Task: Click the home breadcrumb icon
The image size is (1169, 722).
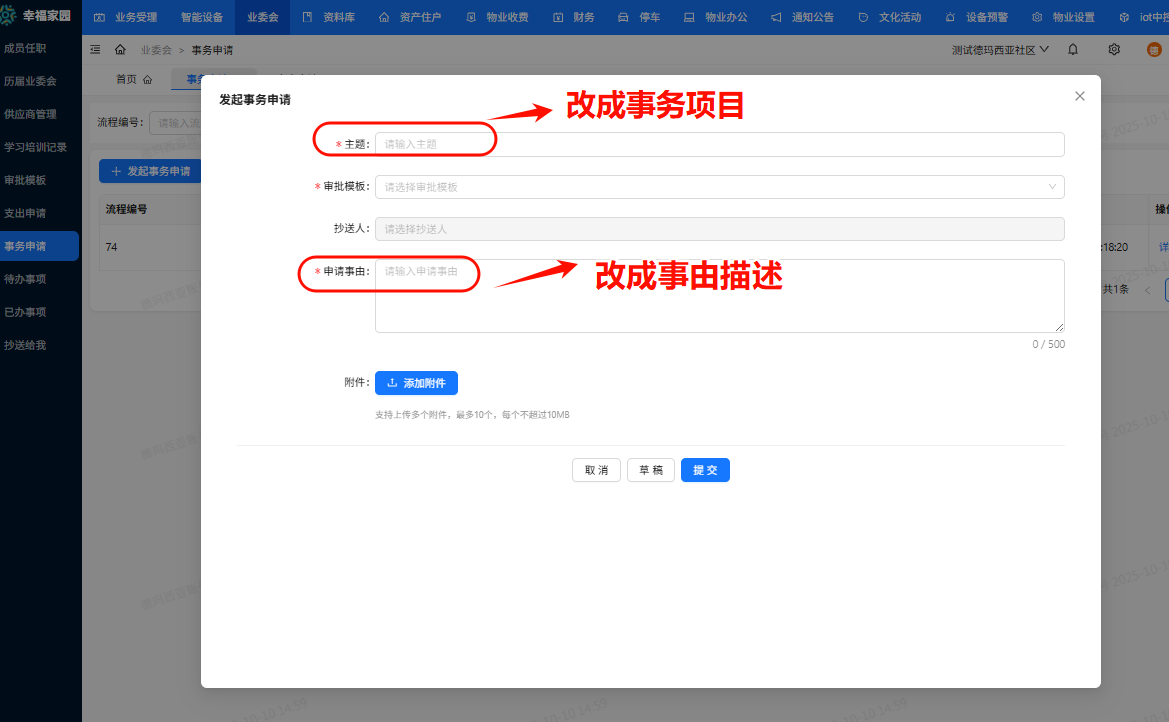Action: pyautogui.click(x=120, y=50)
